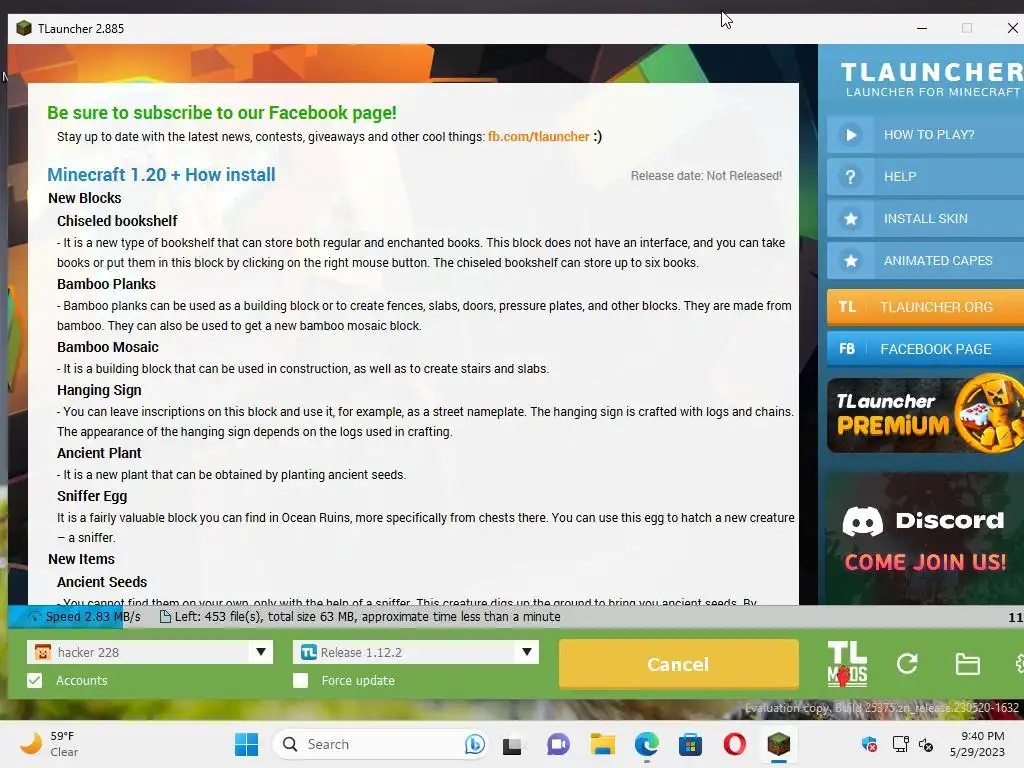The height and width of the screenshot is (768, 1024).
Task: Click the 'Ancient Seeds' heading
Action: tap(102, 582)
